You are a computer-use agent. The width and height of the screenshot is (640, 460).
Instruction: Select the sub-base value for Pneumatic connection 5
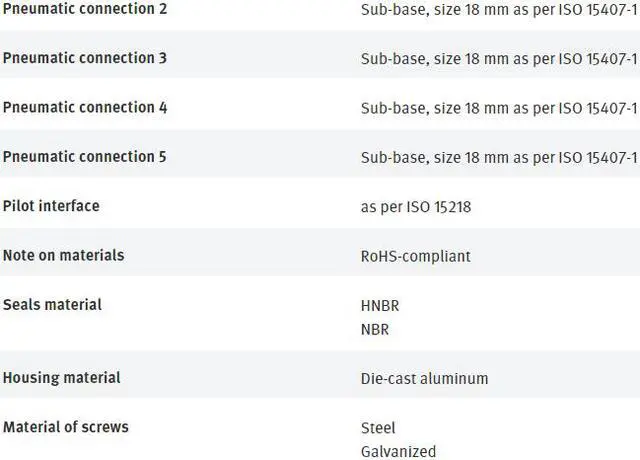pos(498,157)
